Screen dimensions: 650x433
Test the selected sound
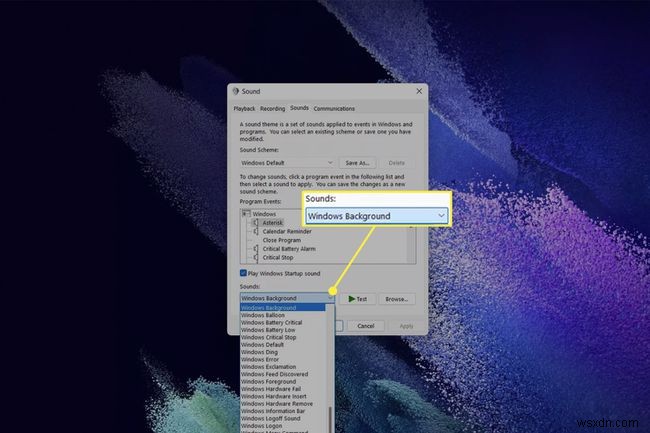[358, 299]
